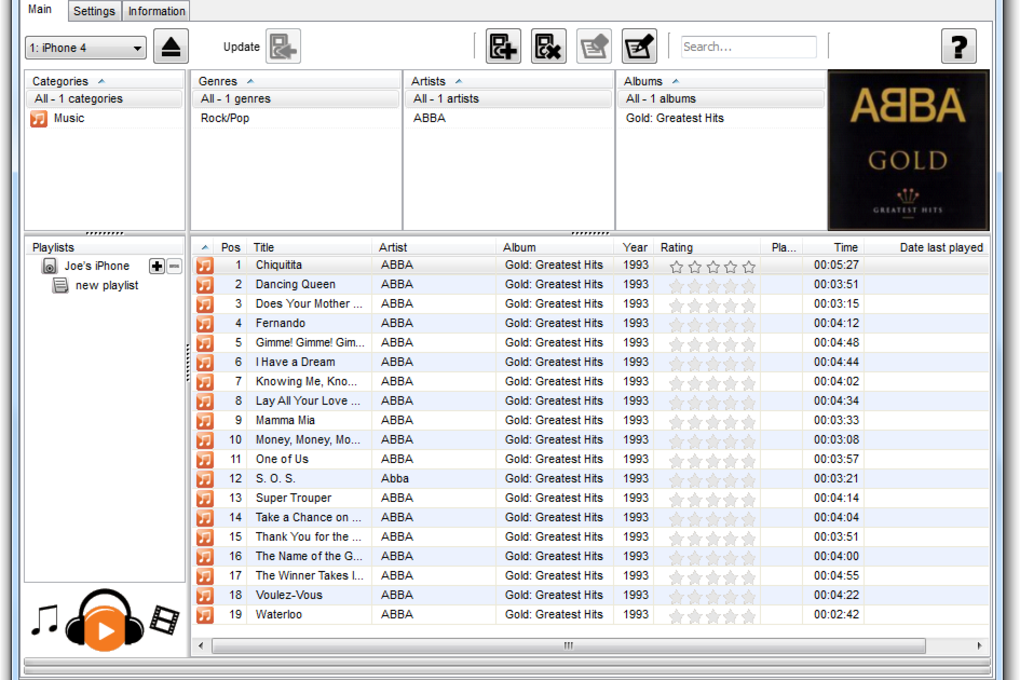
Task: Click the music icon on Waterloo row
Action: click(205, 615)
